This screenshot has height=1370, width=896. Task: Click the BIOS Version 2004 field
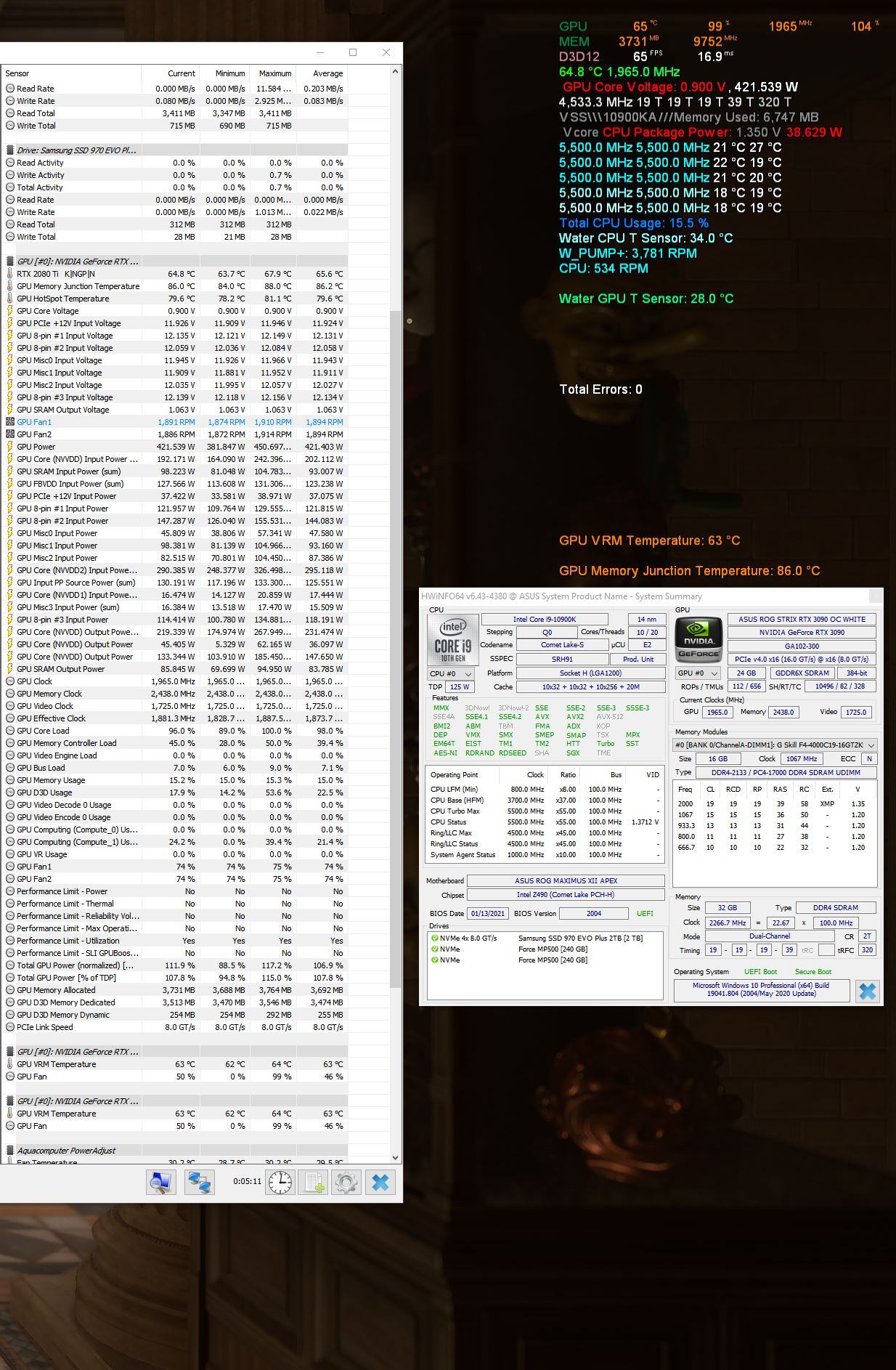[x=594, y=913]
